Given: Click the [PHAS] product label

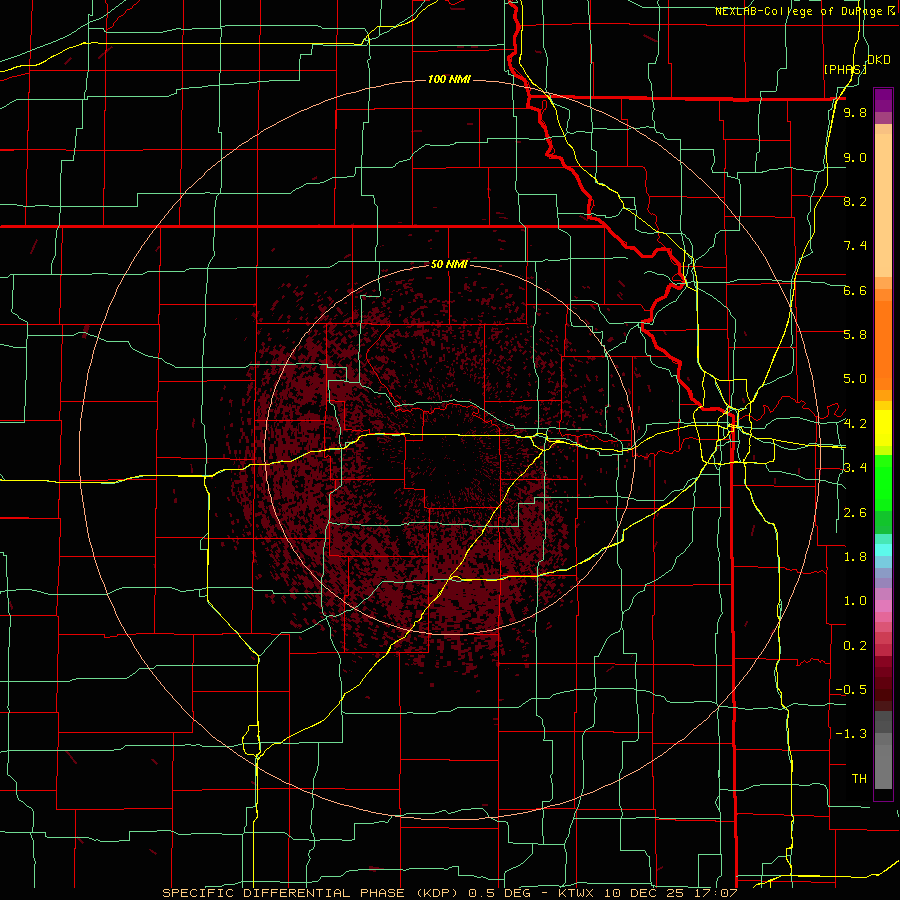Looking at the screenshot, I should click(x=845, y=69).
